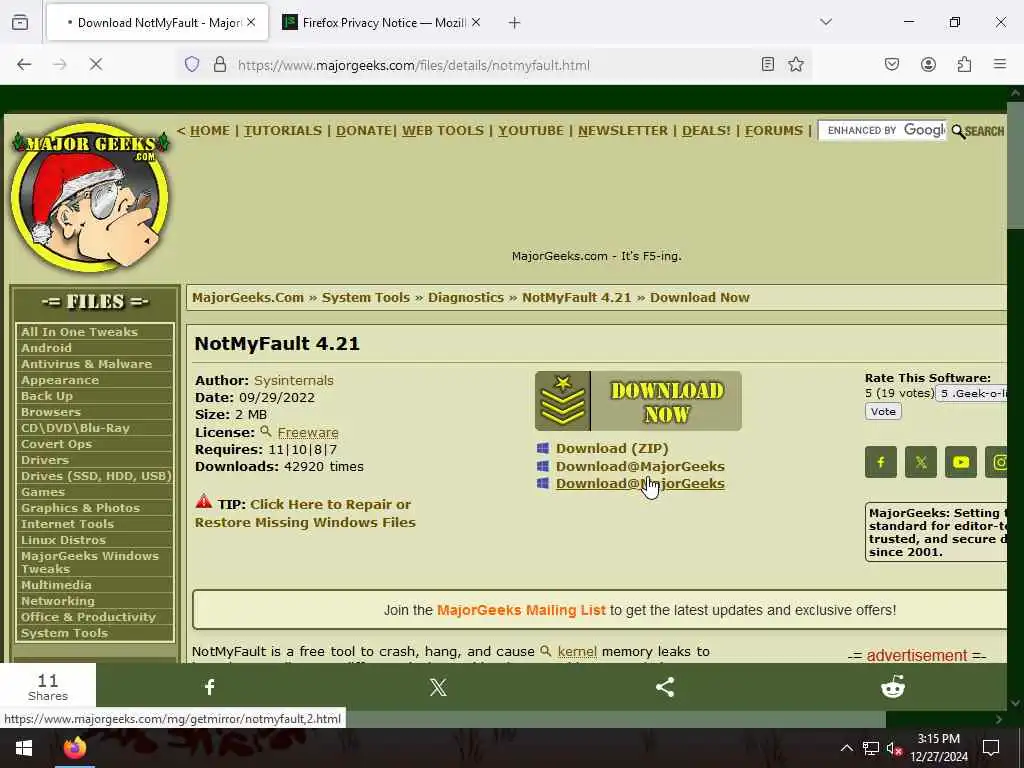The width and height of the screenshot is (1024, 768).
Task: Open the NotMyFault 4.21 breadcrumb link
Action: pos(577,298)
